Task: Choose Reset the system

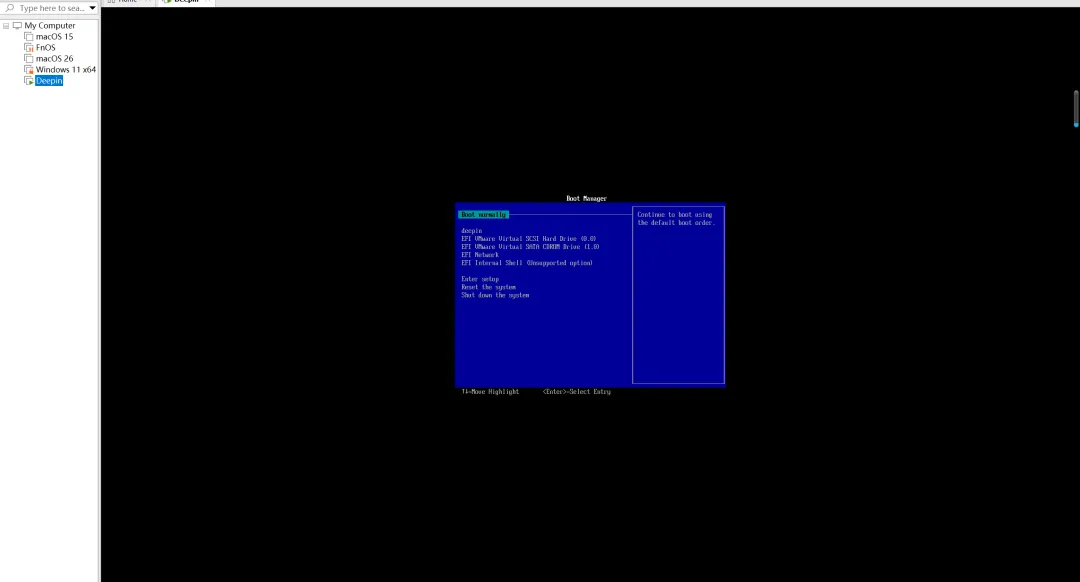Action: coord(488,287)
